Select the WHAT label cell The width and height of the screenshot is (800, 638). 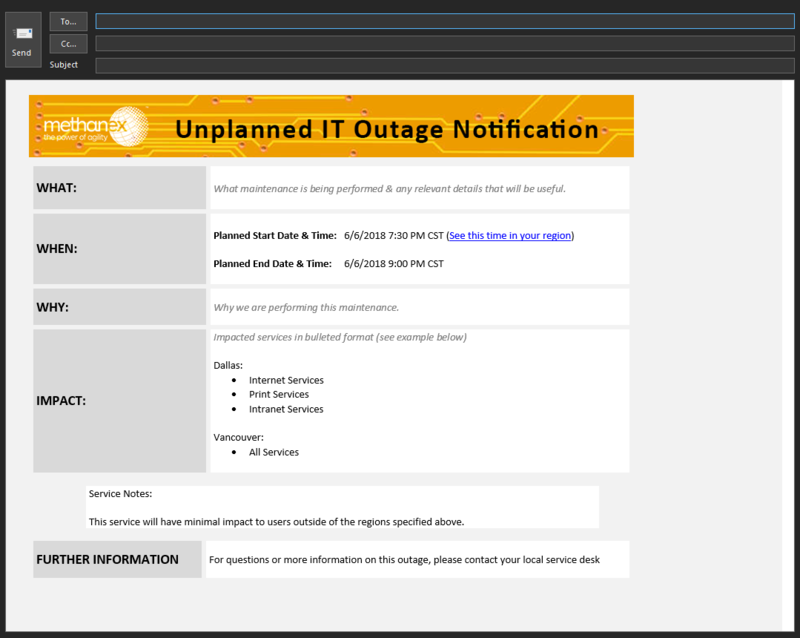[119, 188]
